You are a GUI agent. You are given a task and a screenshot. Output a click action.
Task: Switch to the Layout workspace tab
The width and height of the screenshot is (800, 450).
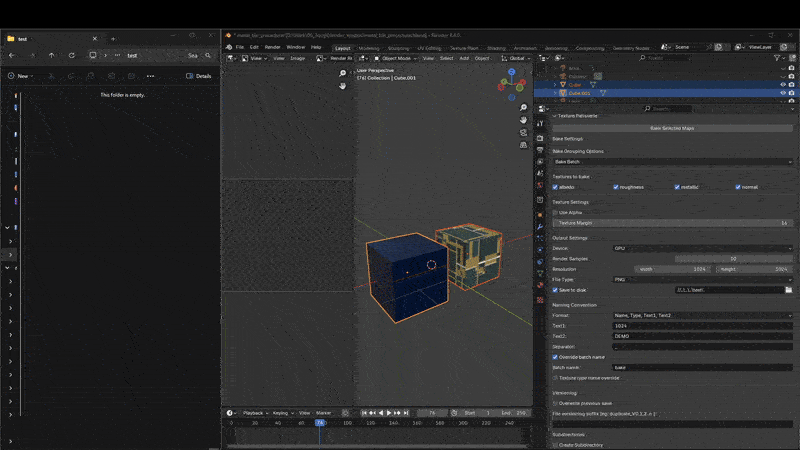coord(342,48)
